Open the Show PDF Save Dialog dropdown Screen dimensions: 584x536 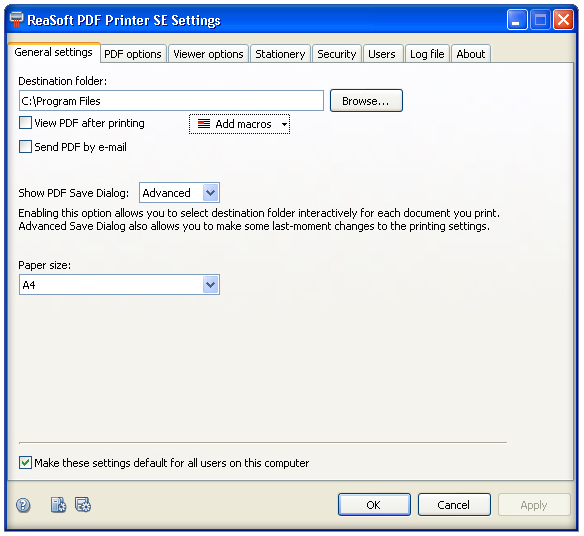[x=210, y=193]
